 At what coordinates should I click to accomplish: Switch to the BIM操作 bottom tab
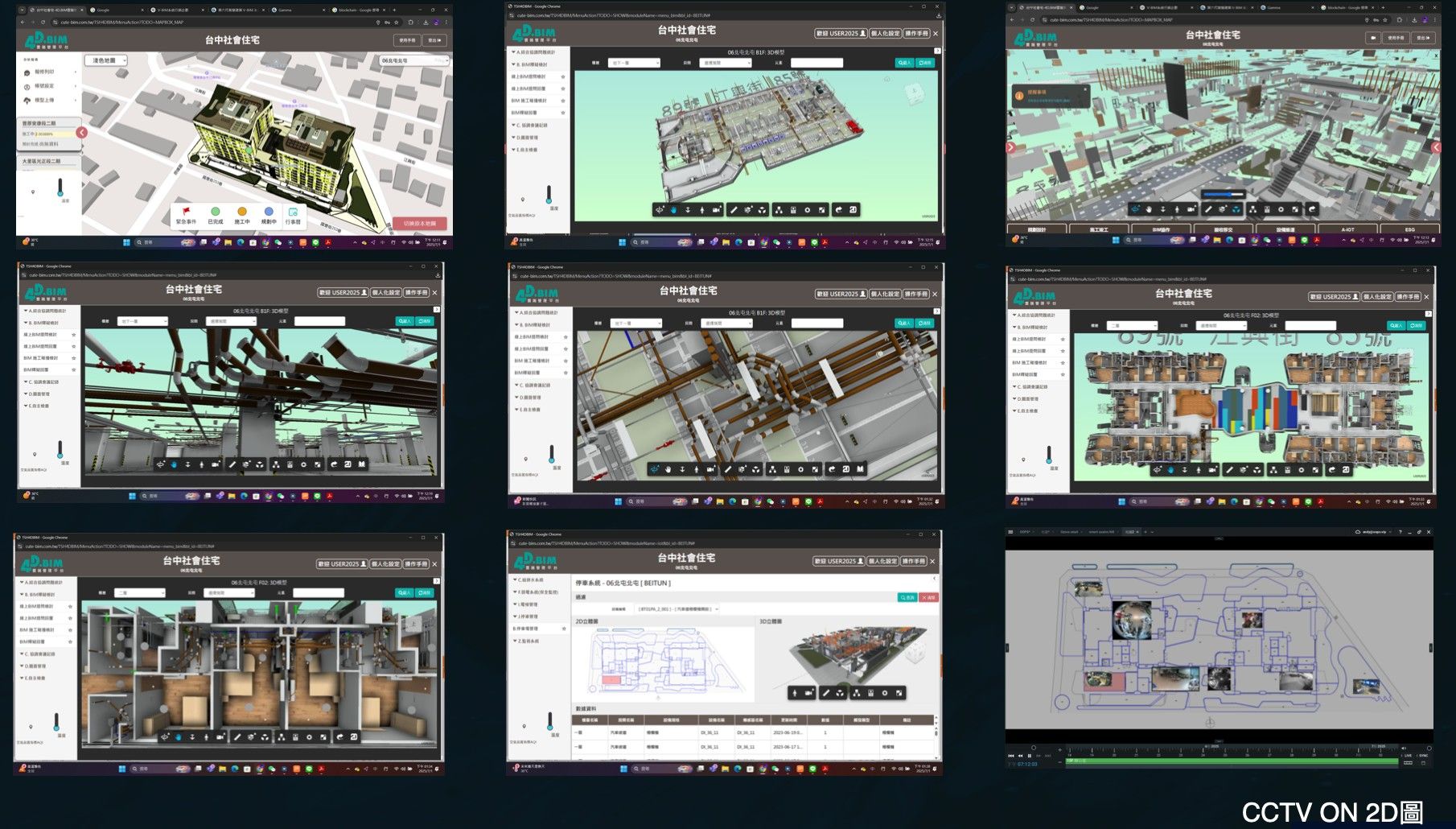[1162, 229]
